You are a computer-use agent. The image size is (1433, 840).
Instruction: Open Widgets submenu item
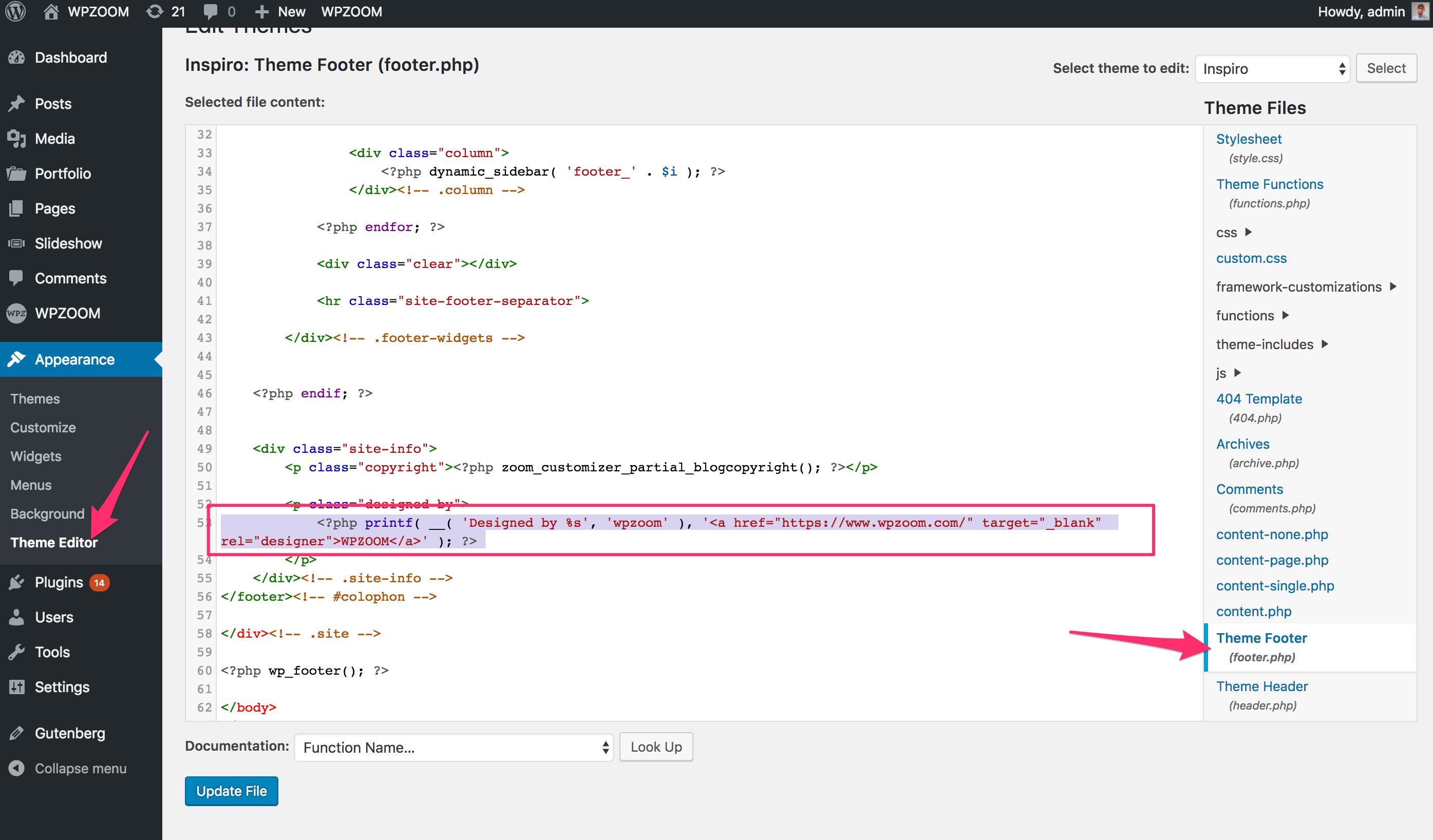pyautogui.click(x=35, y=456)
